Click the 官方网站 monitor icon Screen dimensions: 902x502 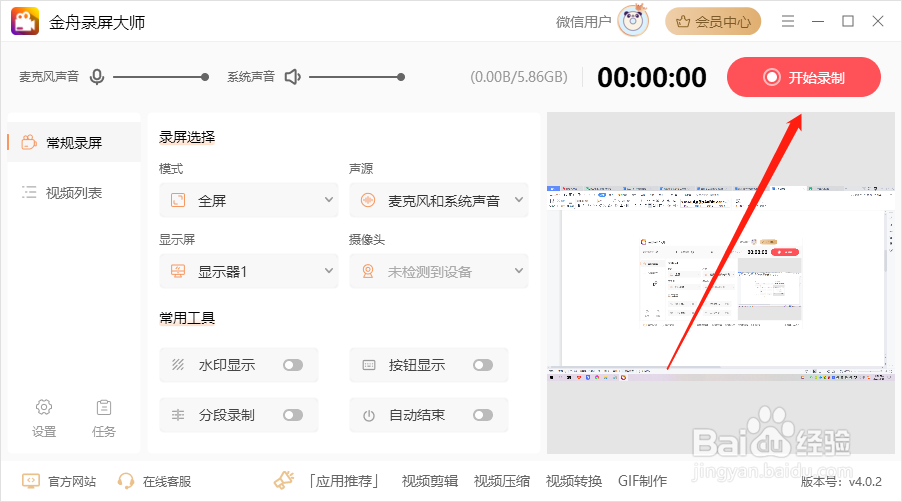pyautogui.click(x=30, y=481)
